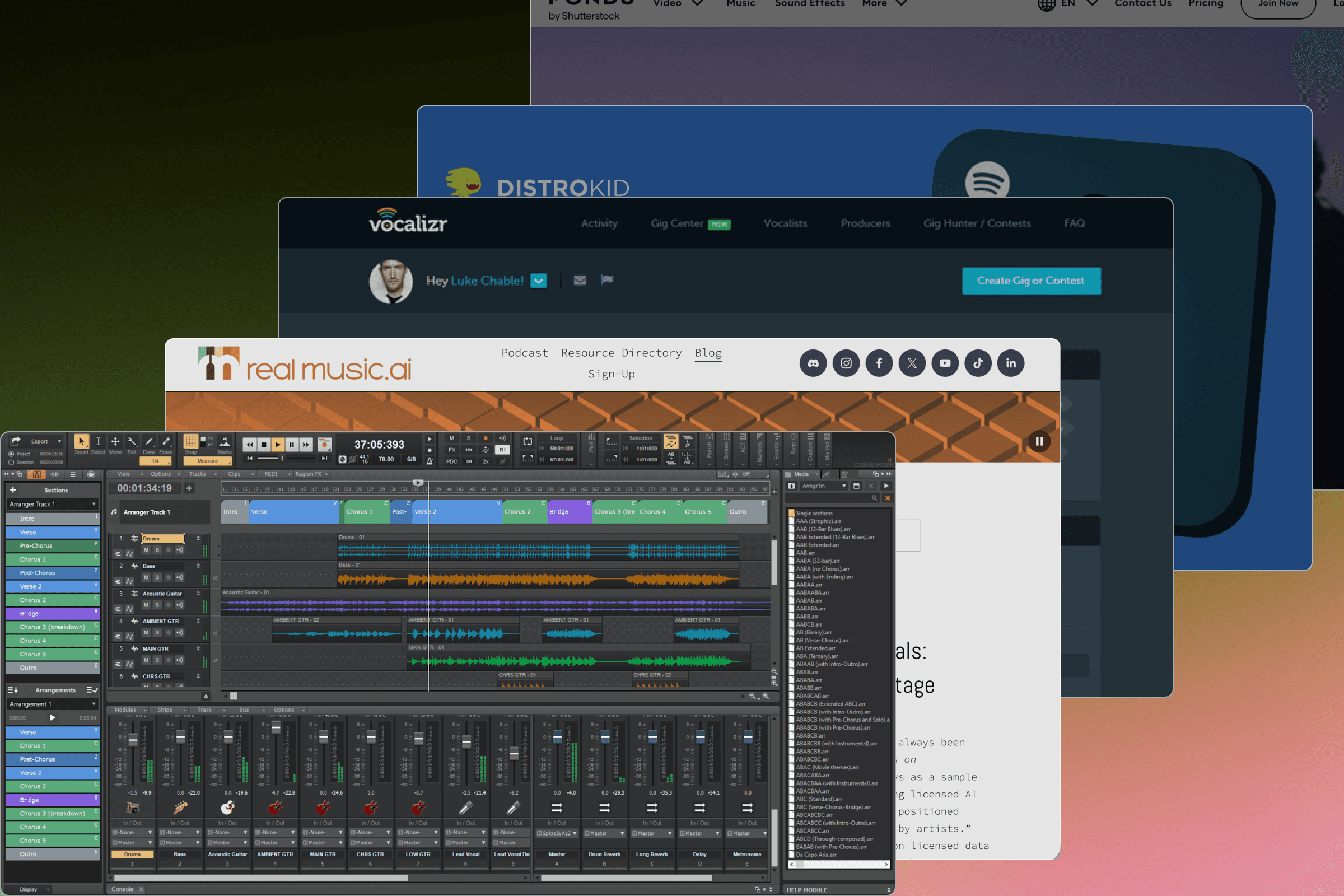Click the Snap grid icon
The width and height of the screenshot is (1344, 896).
191,441
